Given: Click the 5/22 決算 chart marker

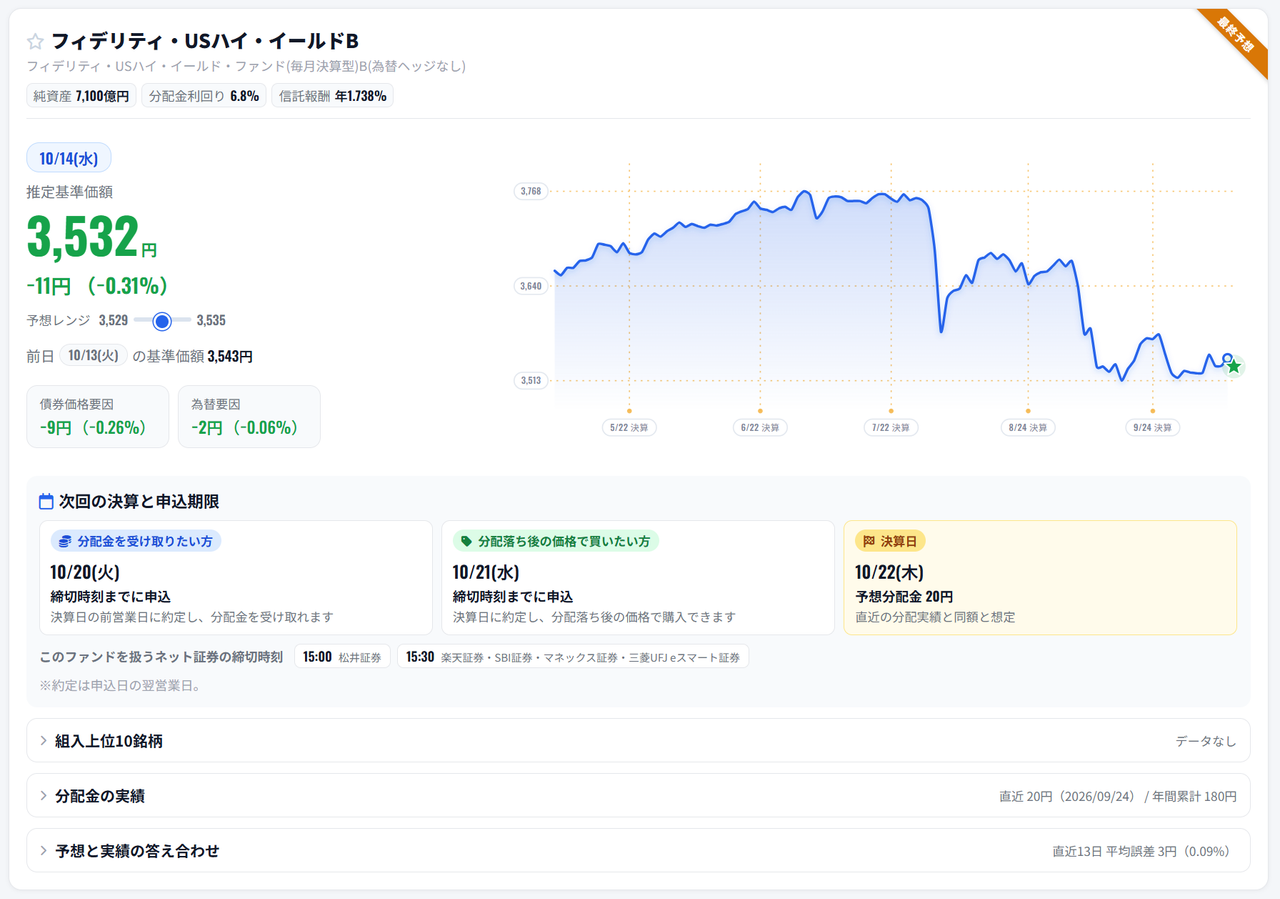Looking at the screenshot, I should tap(629, 427).
